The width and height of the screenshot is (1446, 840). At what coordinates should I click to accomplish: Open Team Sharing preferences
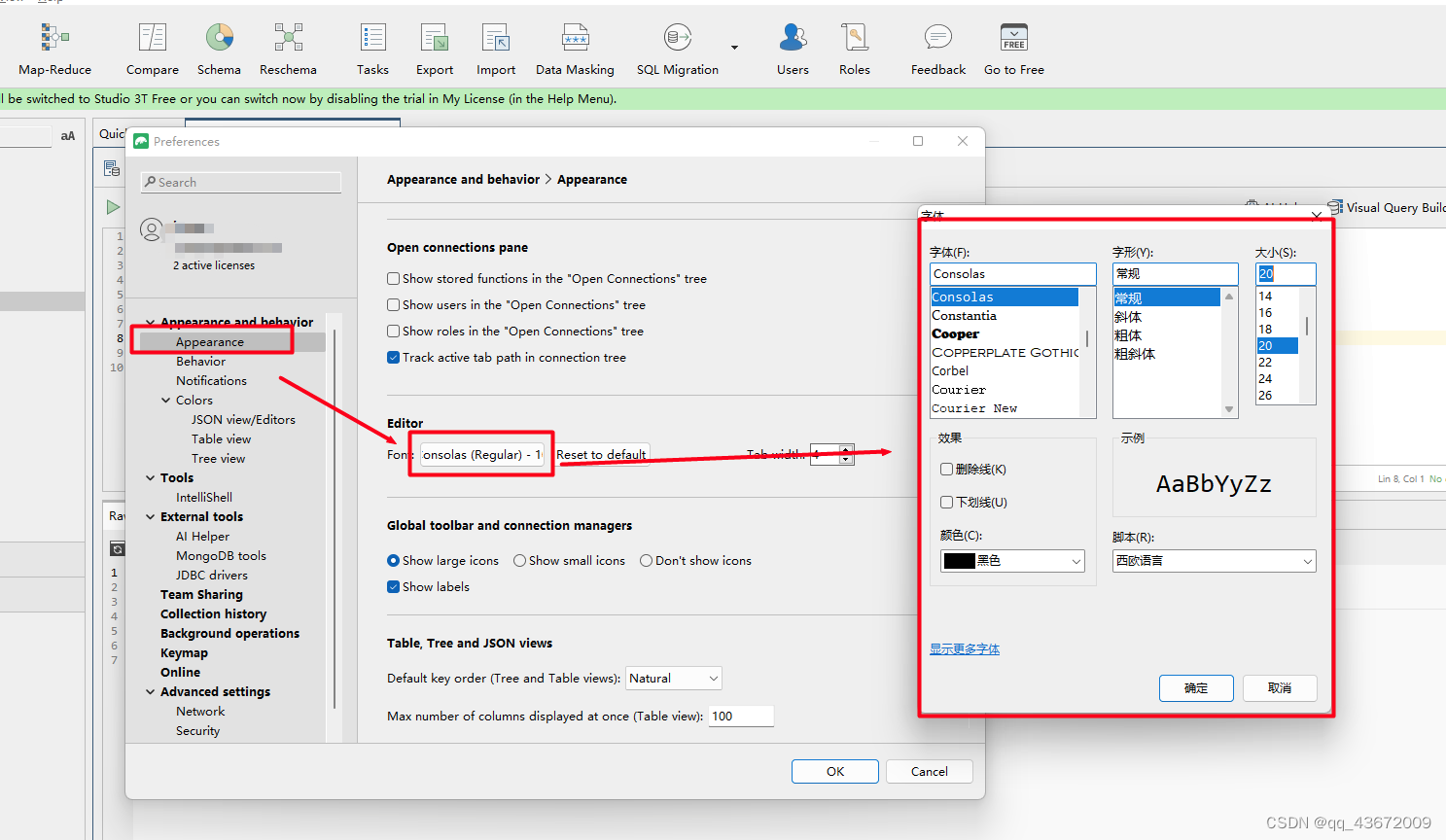201,595
